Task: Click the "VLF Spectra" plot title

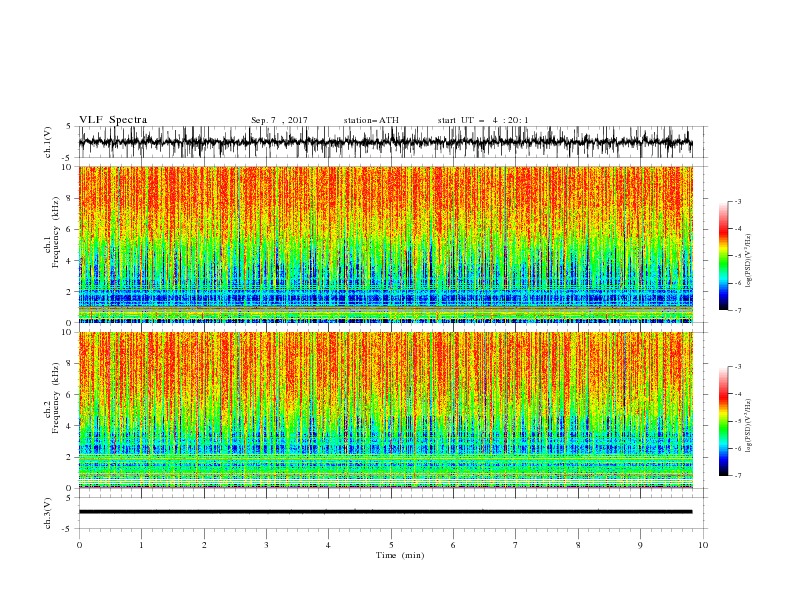Action: 113,120
